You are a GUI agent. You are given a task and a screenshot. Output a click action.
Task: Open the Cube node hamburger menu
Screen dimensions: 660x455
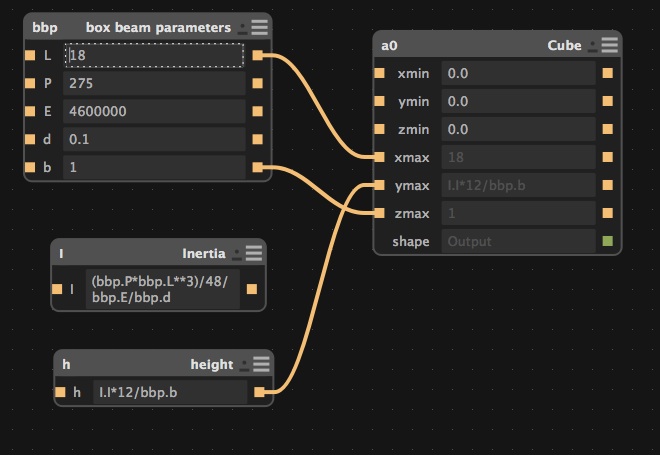610,45
